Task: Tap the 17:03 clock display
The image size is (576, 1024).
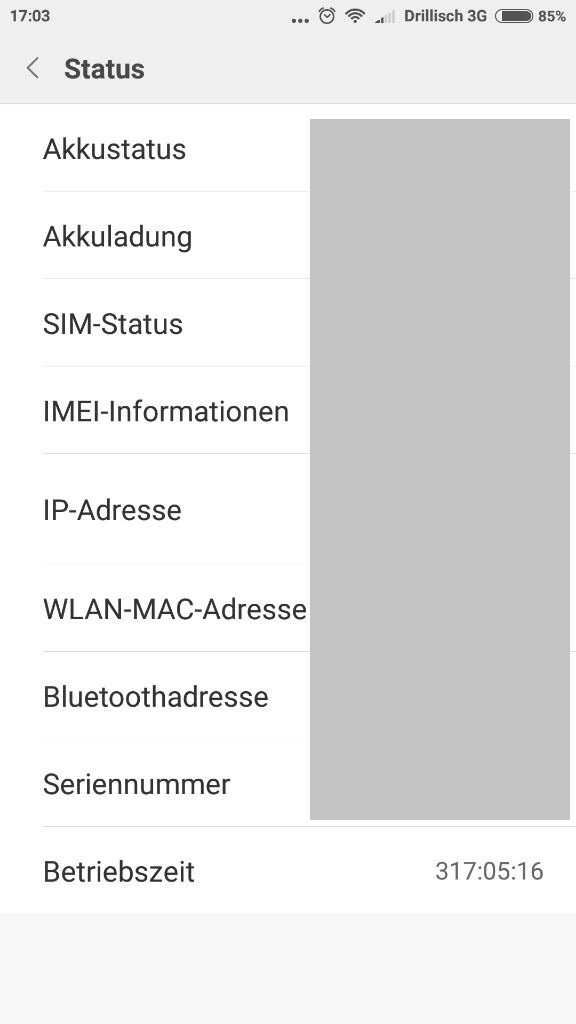Action: 29,16
